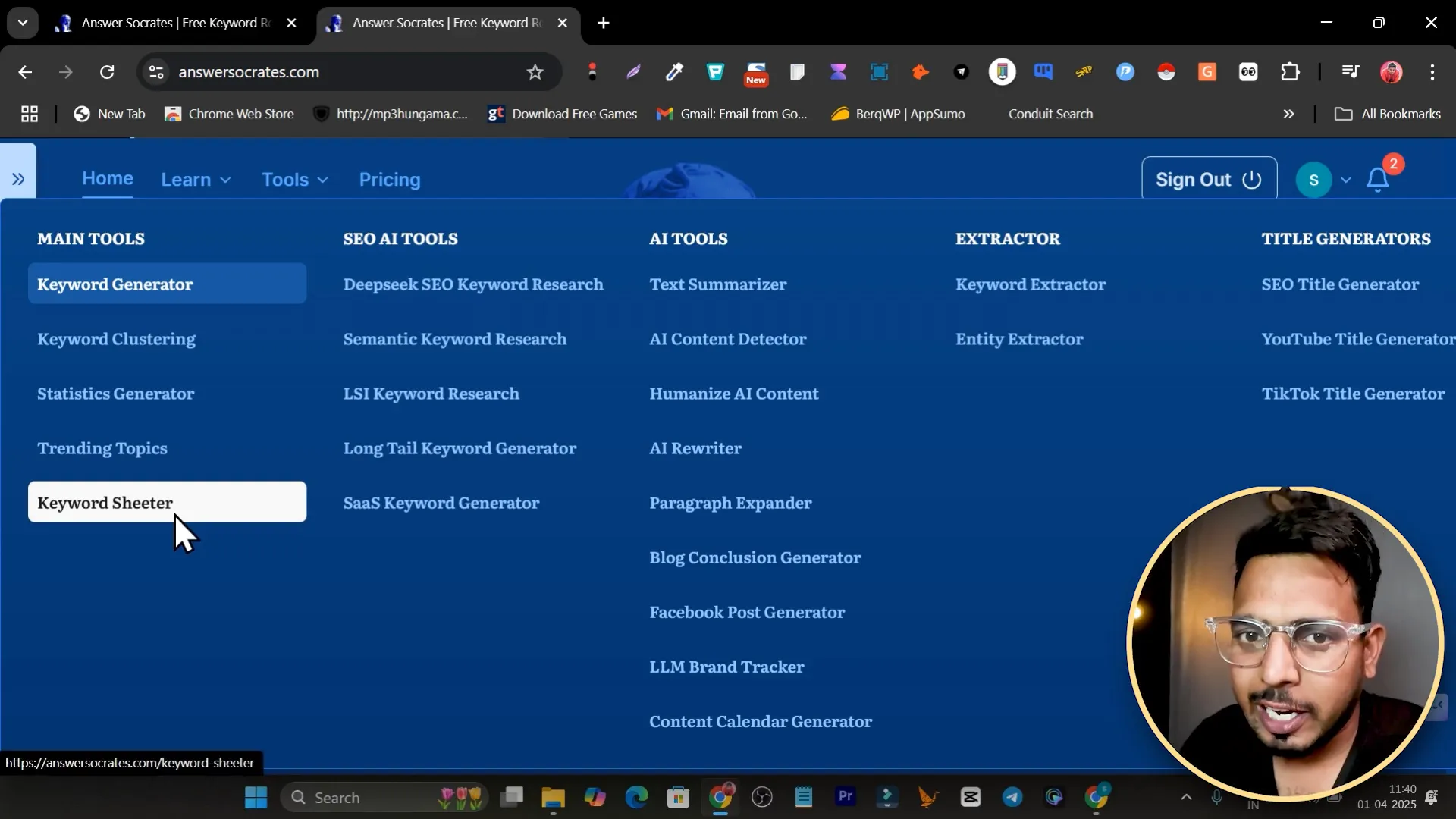1456x819 pixels.
Task: Open a new browser tab
Action: point(603,23)
